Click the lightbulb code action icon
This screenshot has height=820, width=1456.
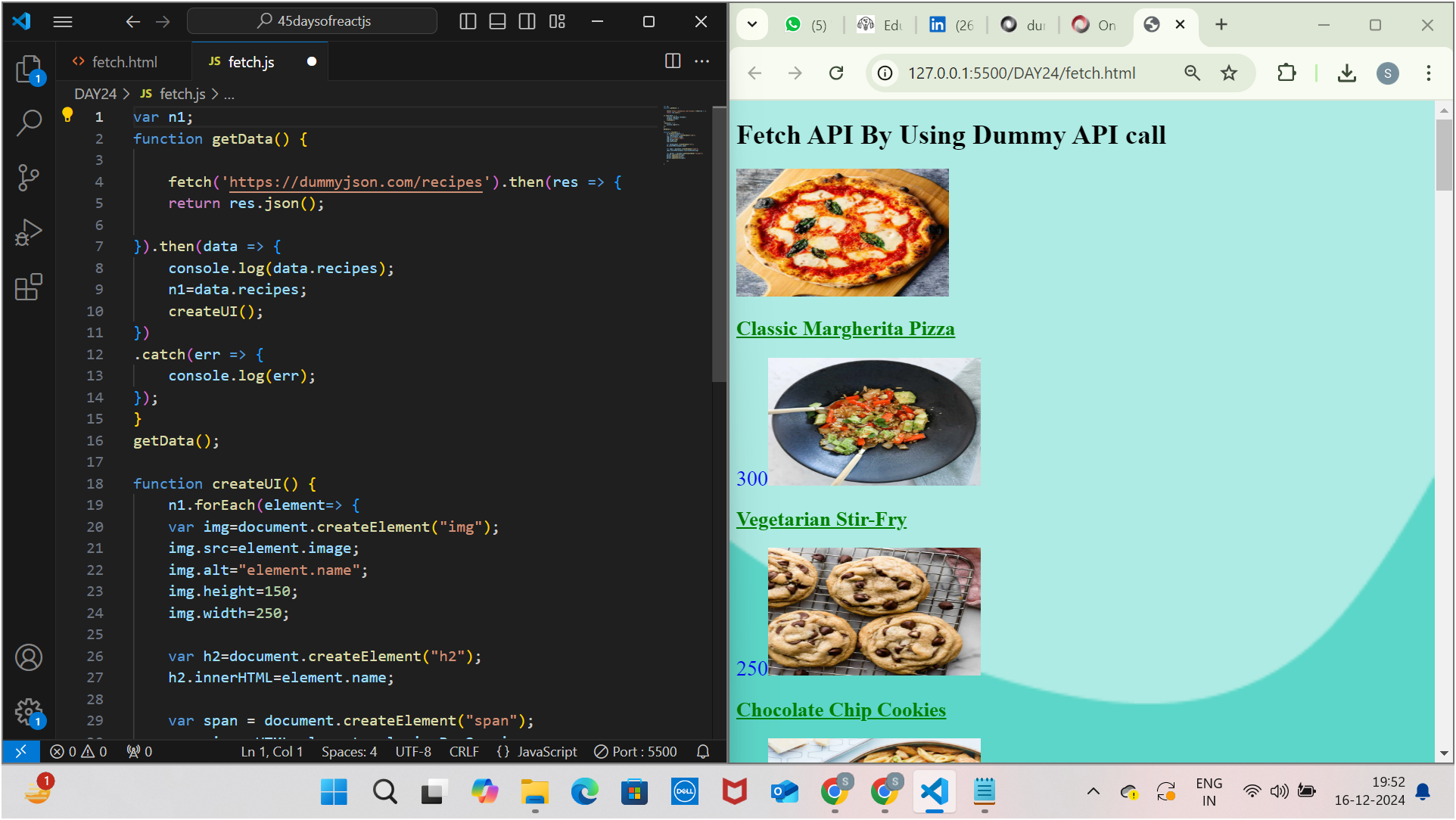coord(67,115)
